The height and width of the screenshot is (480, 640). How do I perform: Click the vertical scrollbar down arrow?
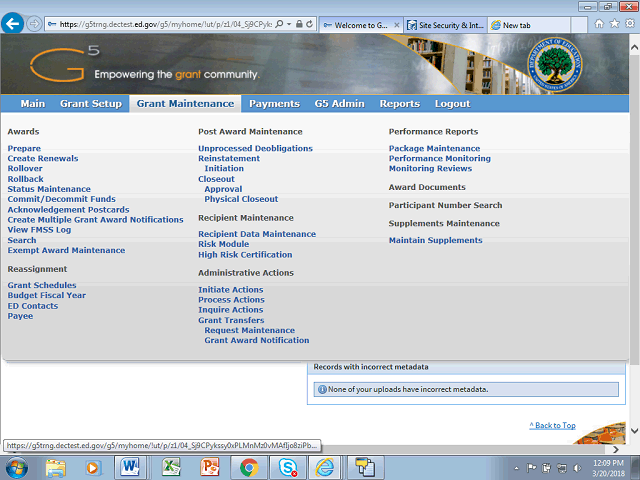[634, 431]
